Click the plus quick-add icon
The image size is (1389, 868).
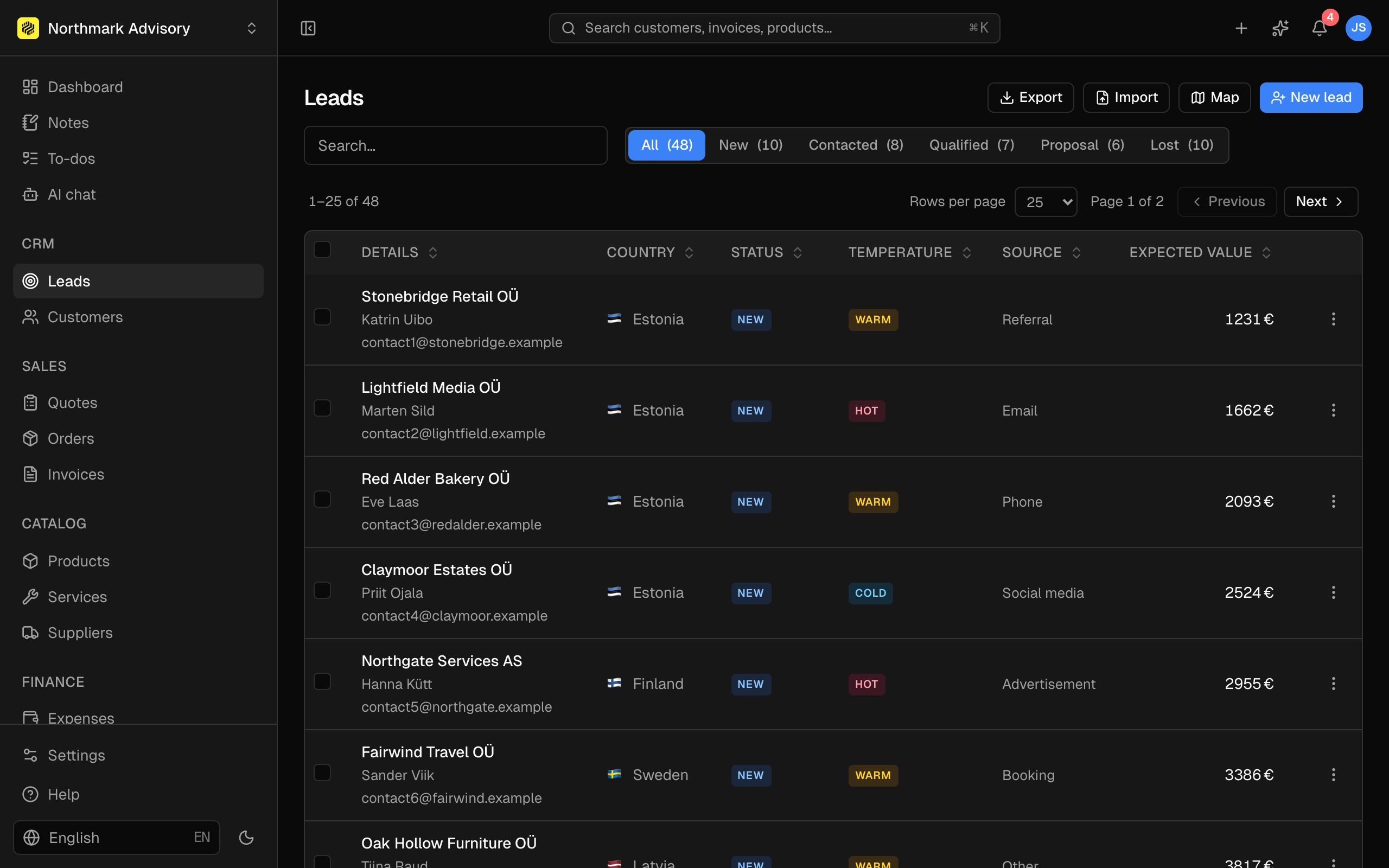tap(1241, 28)
